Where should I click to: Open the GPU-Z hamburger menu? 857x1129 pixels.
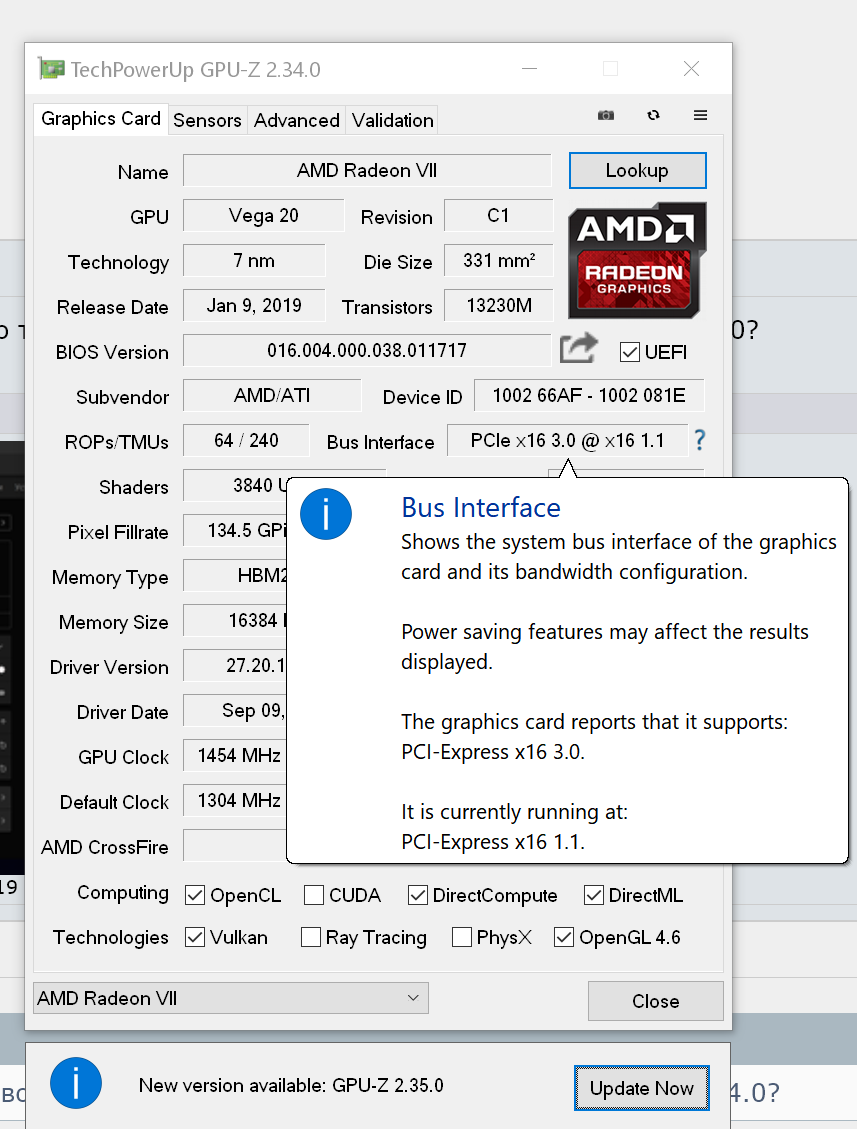[x=700, y=115]
